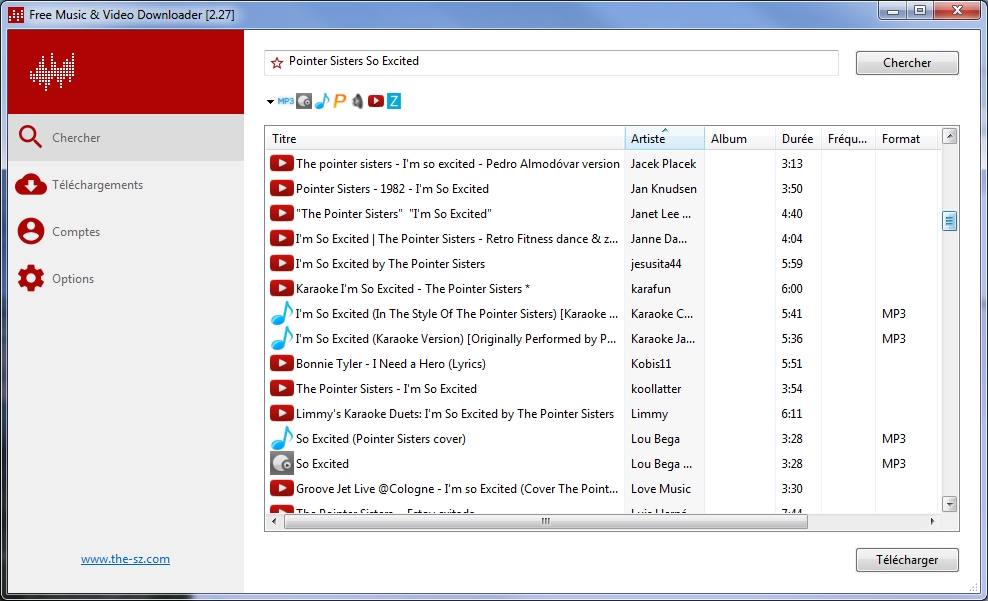Toggle the blue Z source icon
The width and height of the screenshot is (988, 601).
[x=394, y=101]
